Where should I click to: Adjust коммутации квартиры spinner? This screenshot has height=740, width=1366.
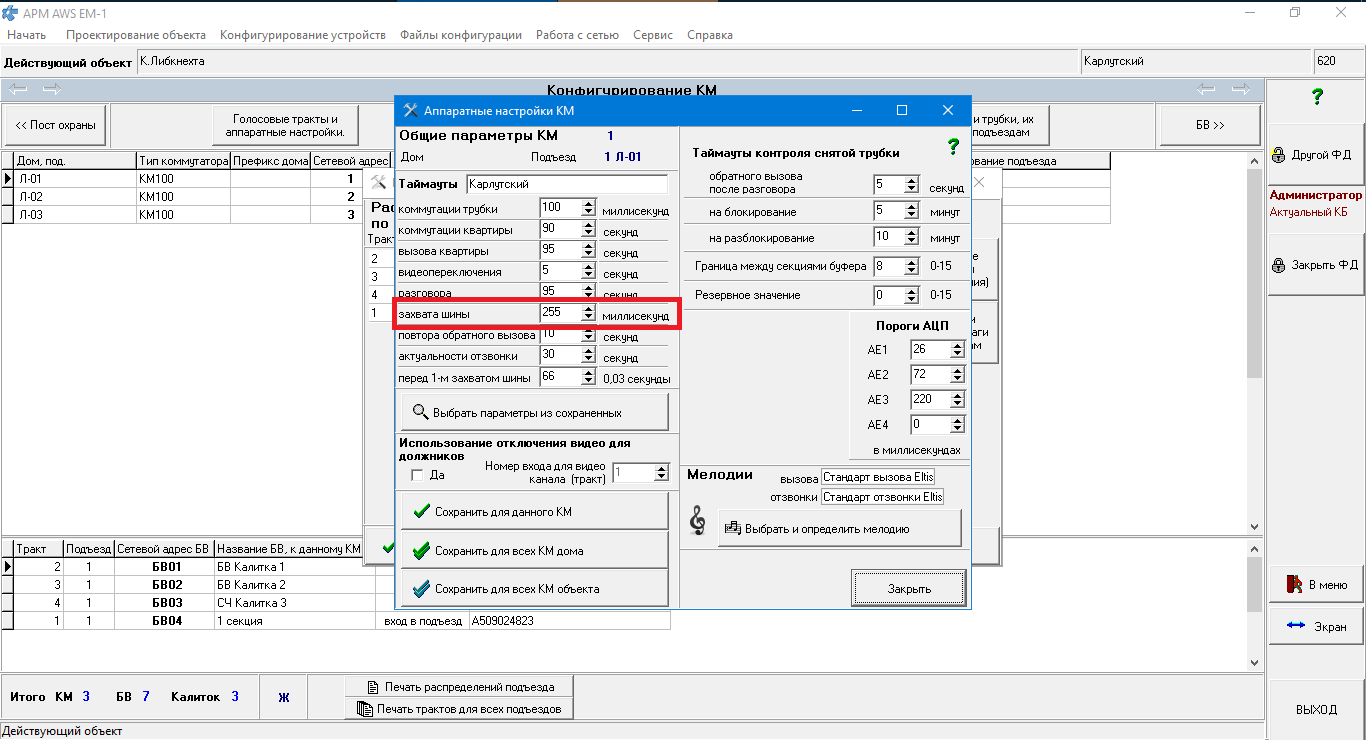tap(588, 229)
